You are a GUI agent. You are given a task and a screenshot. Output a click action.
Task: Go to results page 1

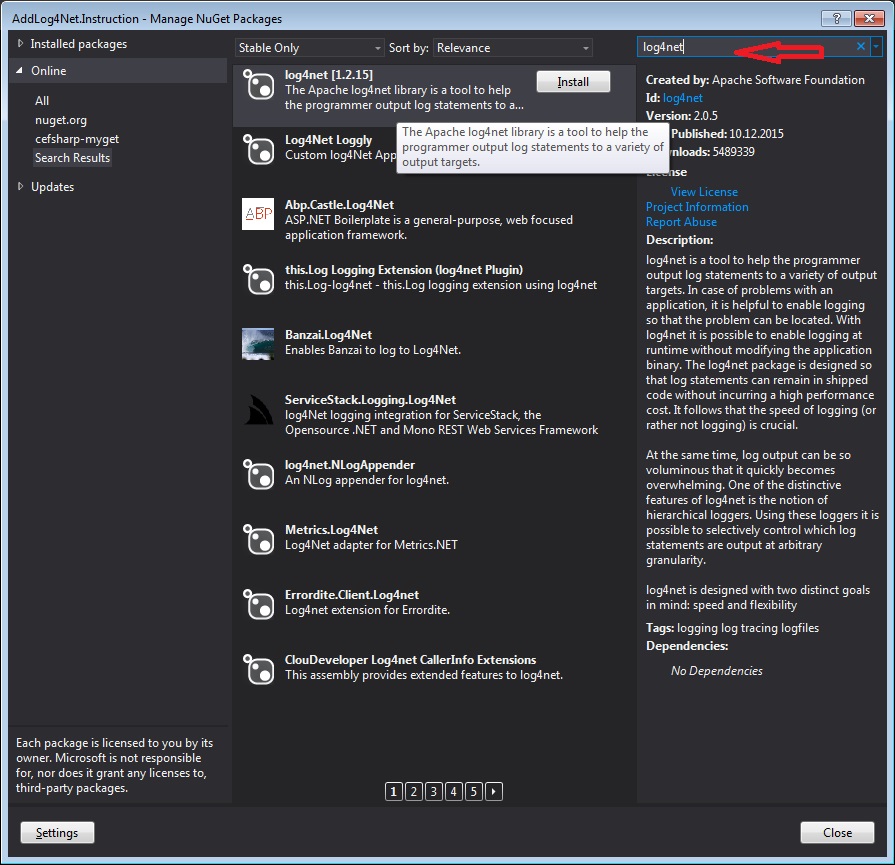coord(394,791)
